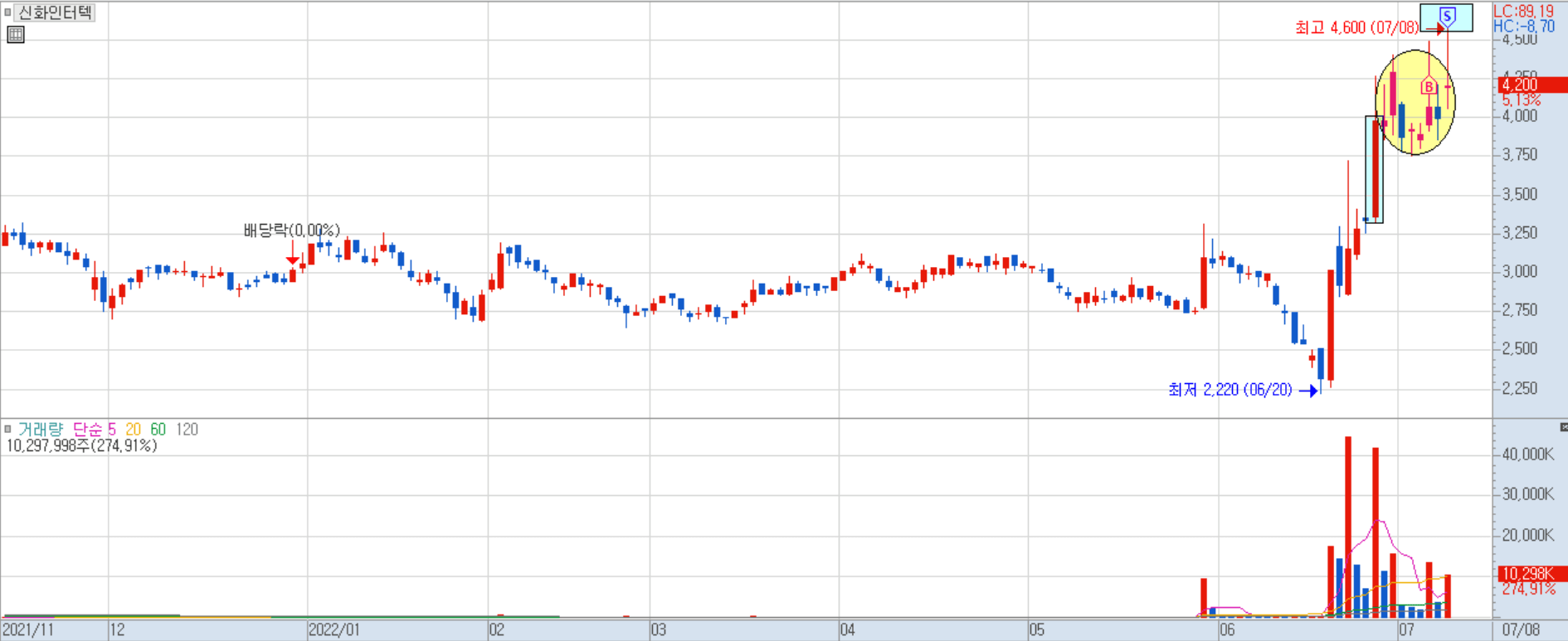The height and width of the screenshot is (641, 1568).
Task: Click the 12 month date axis label
Action: [x=118, y=630]
